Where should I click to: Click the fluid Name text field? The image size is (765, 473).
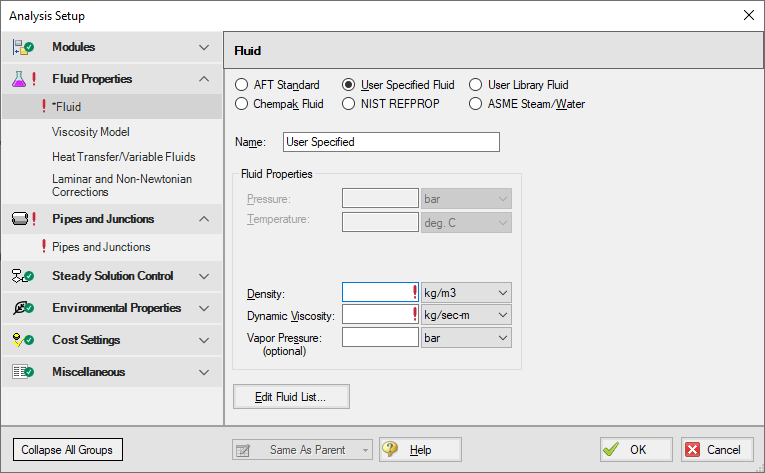pyautogui.click(x=391, y=142)
